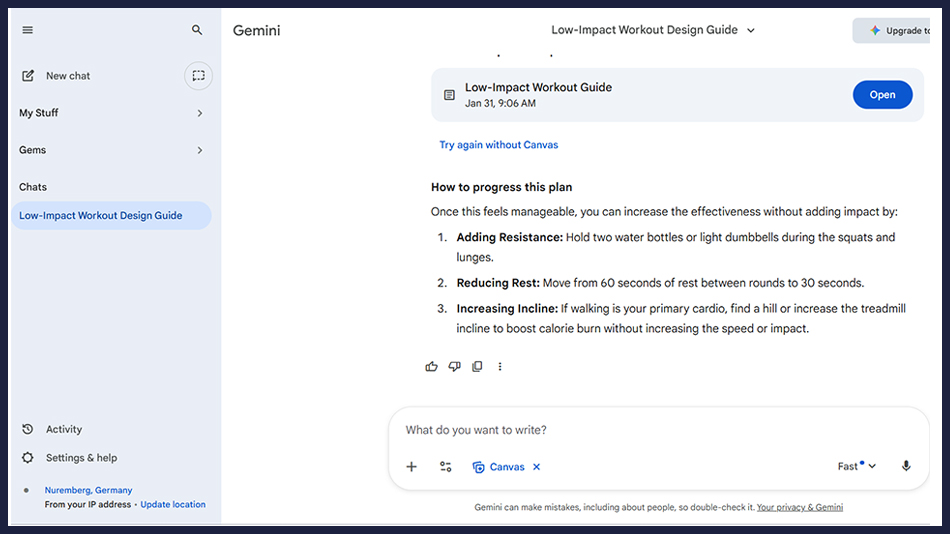Remove the Canvas chip with its X
Viewport: 950px width, 534px height.
[x=536, y=467]
